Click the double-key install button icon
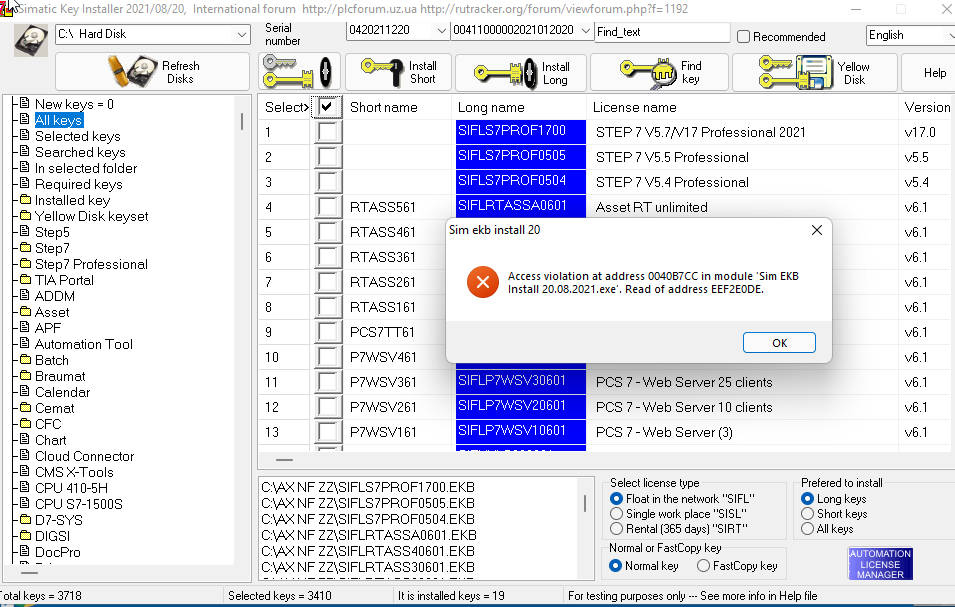955x607 pixels. tap(298, 72)
